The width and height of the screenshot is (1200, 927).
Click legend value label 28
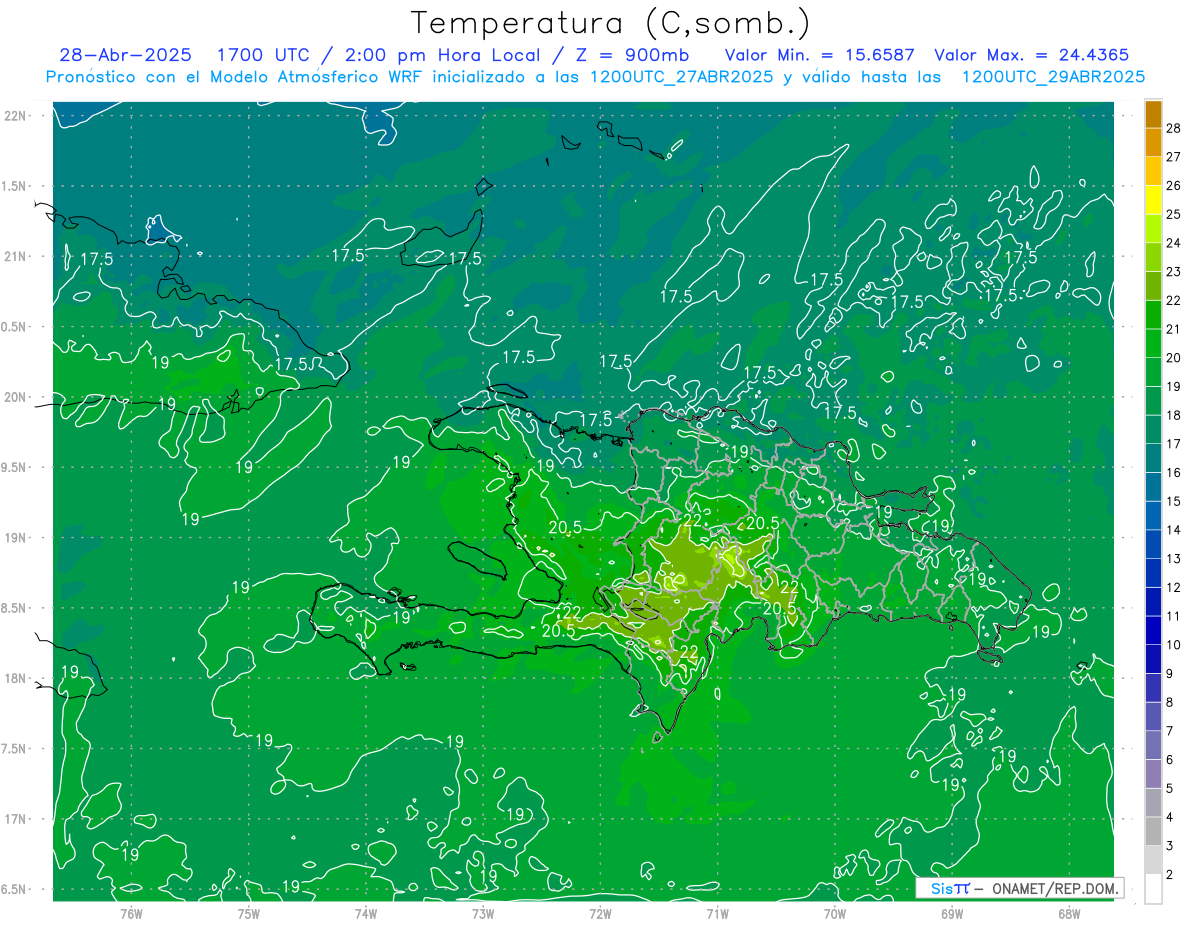click(1174, 128)
